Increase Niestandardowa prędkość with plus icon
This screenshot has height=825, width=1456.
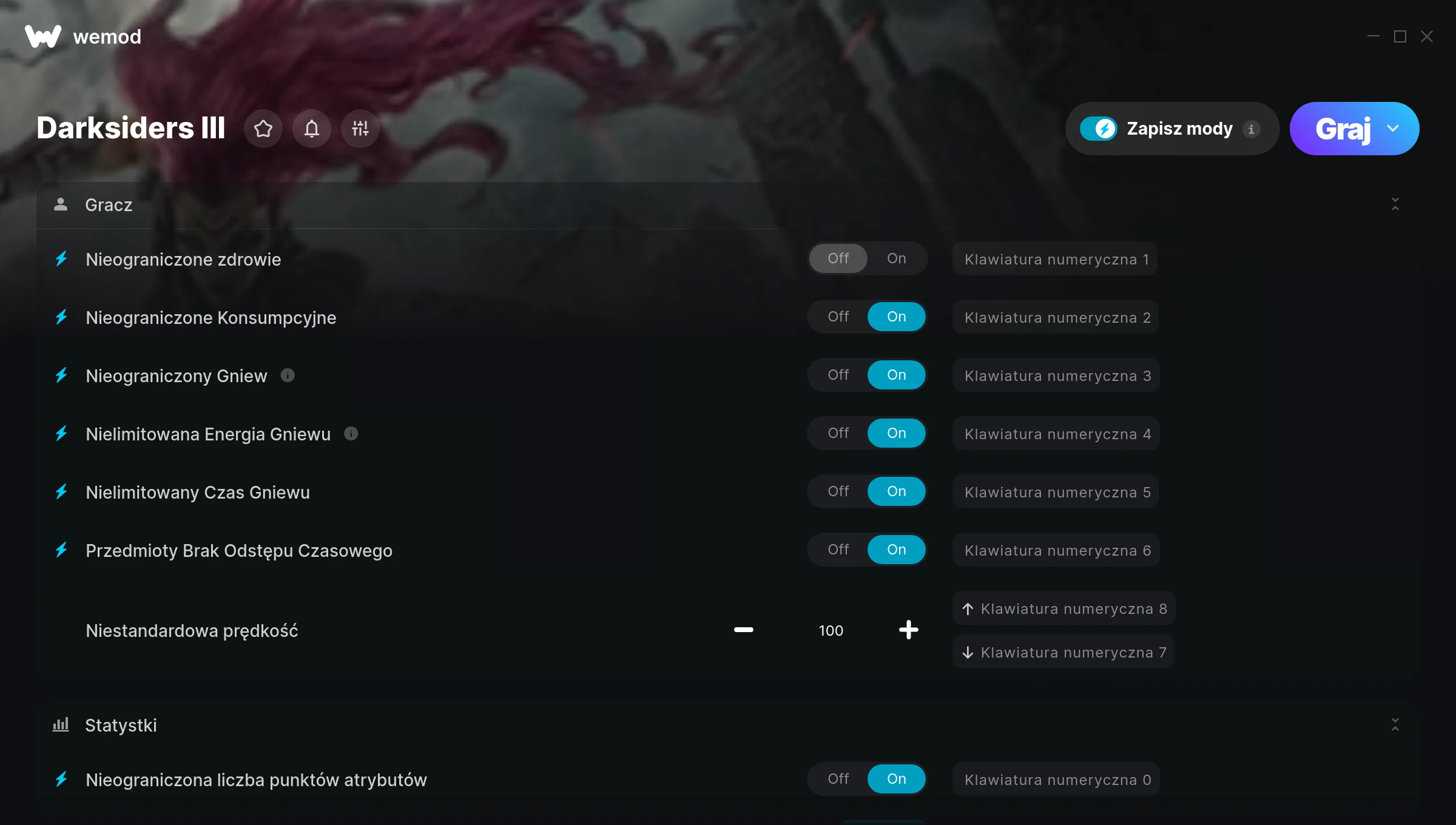coord(909,630)
